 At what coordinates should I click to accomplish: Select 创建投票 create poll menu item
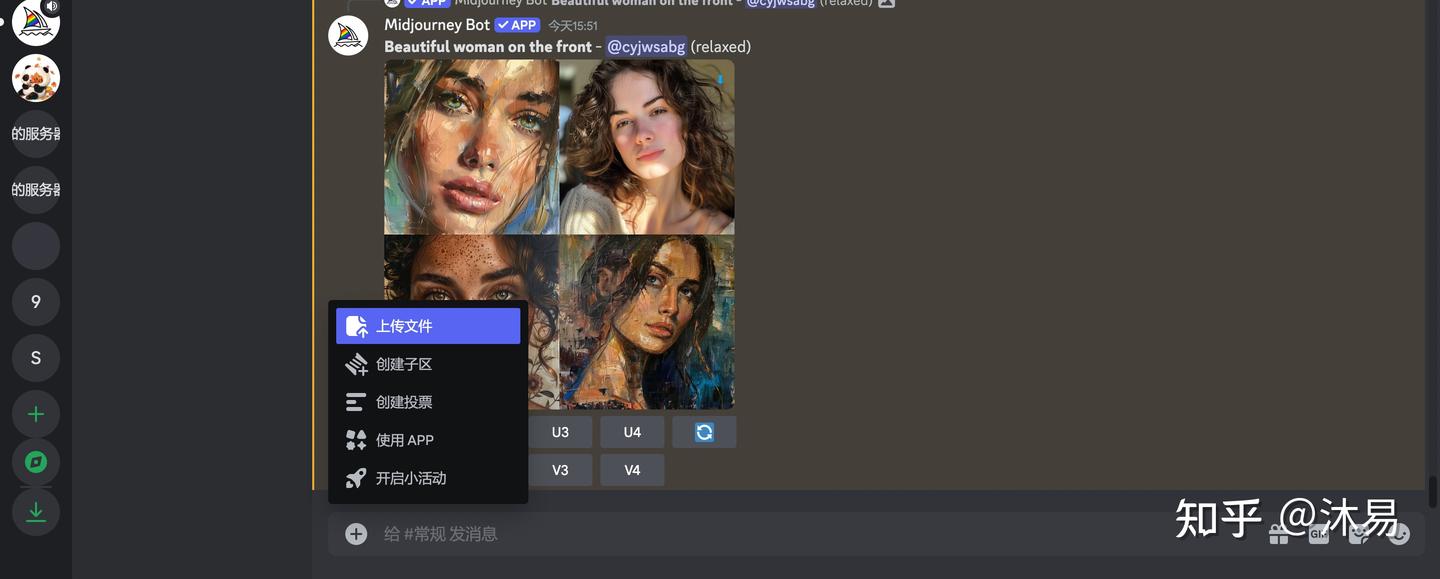(x=428, y=402)
